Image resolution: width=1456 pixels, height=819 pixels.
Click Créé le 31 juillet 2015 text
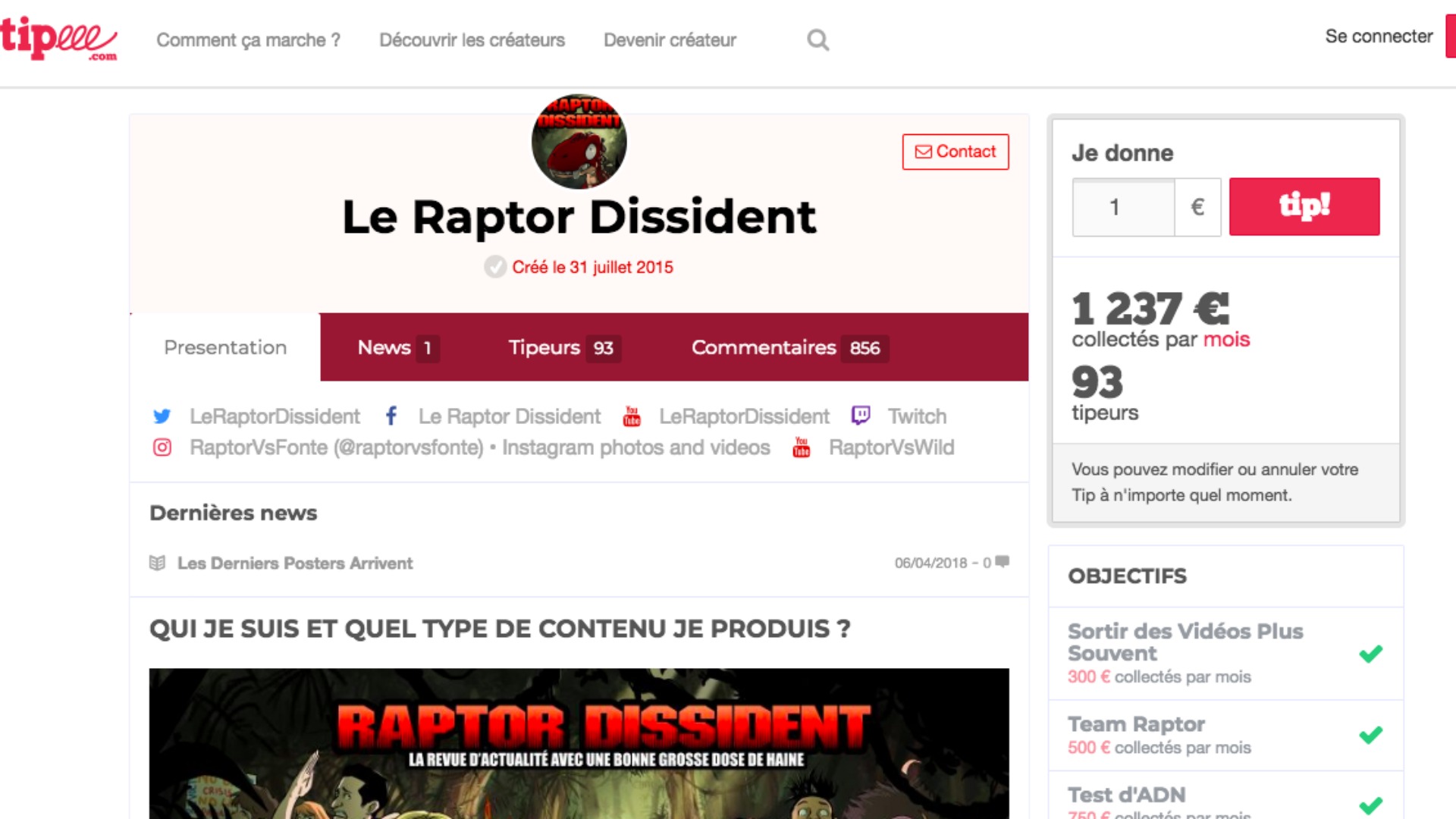(592, 267)
